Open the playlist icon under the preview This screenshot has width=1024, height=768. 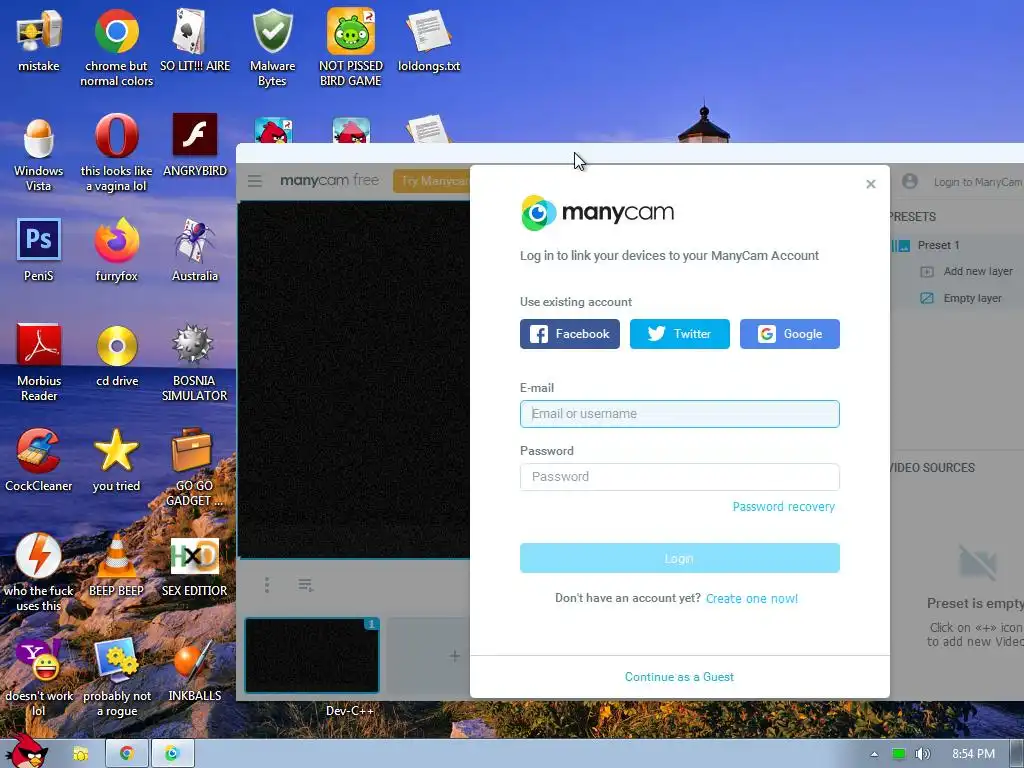(306, 584)
